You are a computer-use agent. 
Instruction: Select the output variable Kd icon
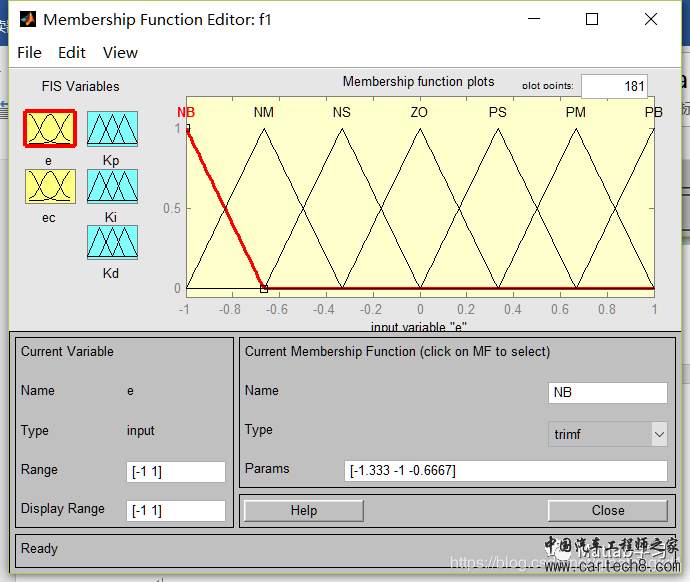(x=112, y=242)
